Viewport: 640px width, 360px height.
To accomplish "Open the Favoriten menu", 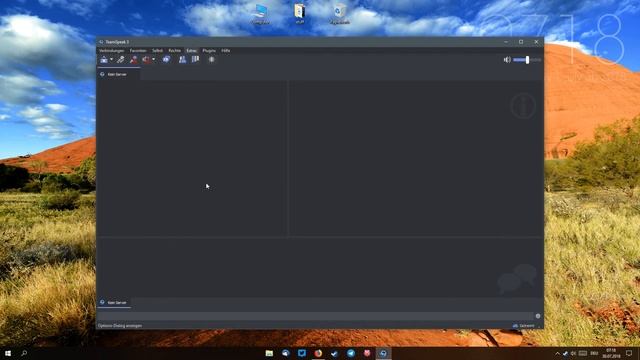I will click(138, 51).
